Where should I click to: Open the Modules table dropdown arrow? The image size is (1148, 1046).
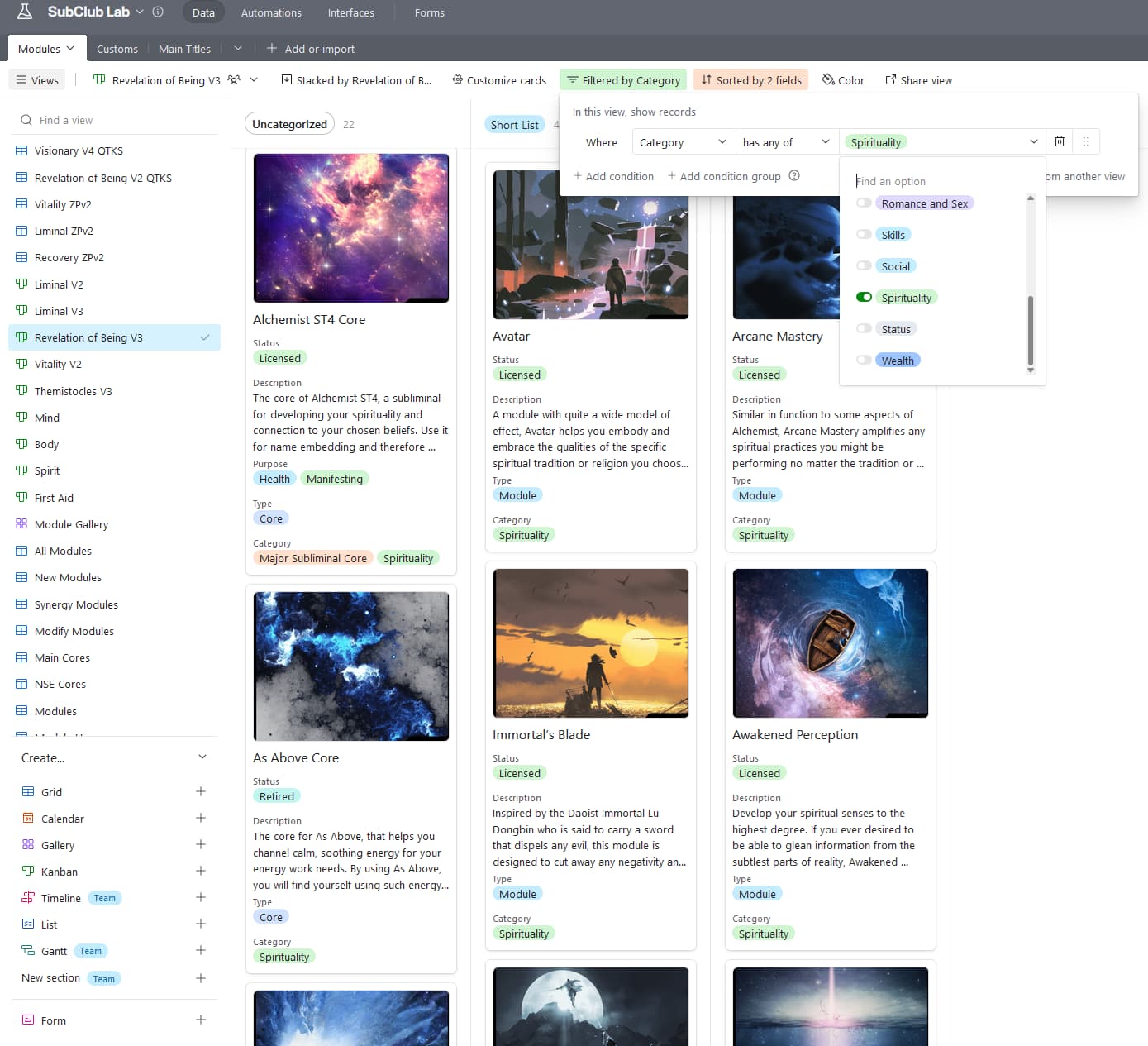(x=70, y=49)
